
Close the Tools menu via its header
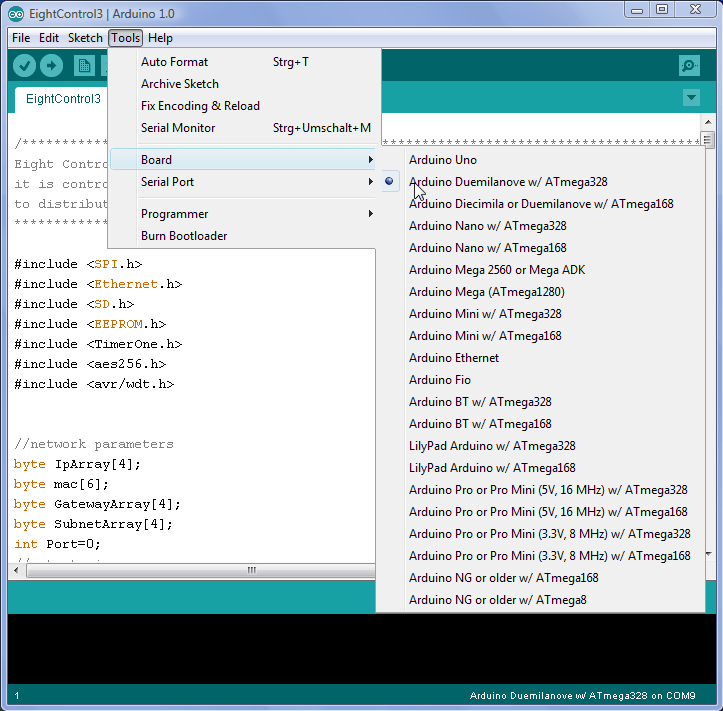(125, 38)
